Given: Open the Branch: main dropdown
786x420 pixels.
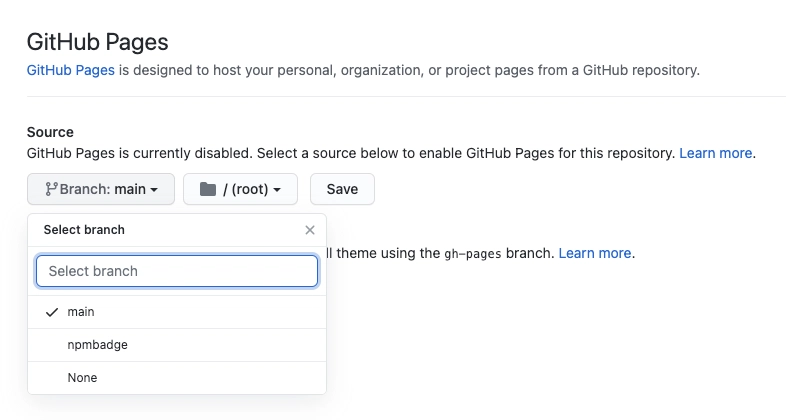Looking at the screenshot, I should tap(101, 189).
